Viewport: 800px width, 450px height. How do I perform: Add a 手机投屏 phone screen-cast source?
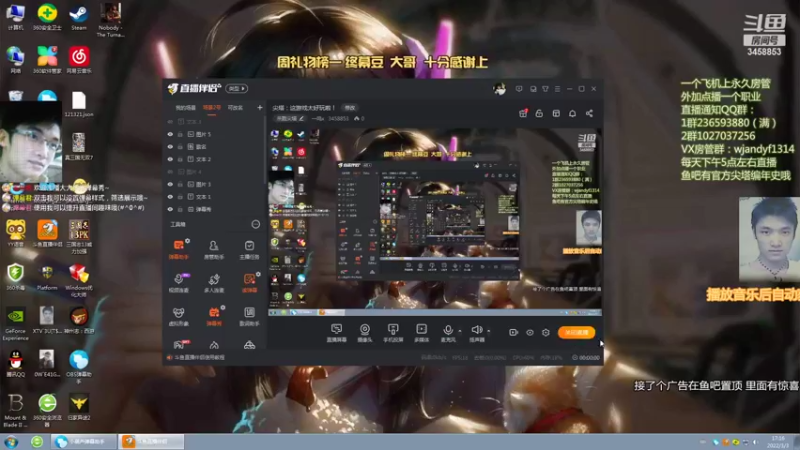tap(393, 333)
